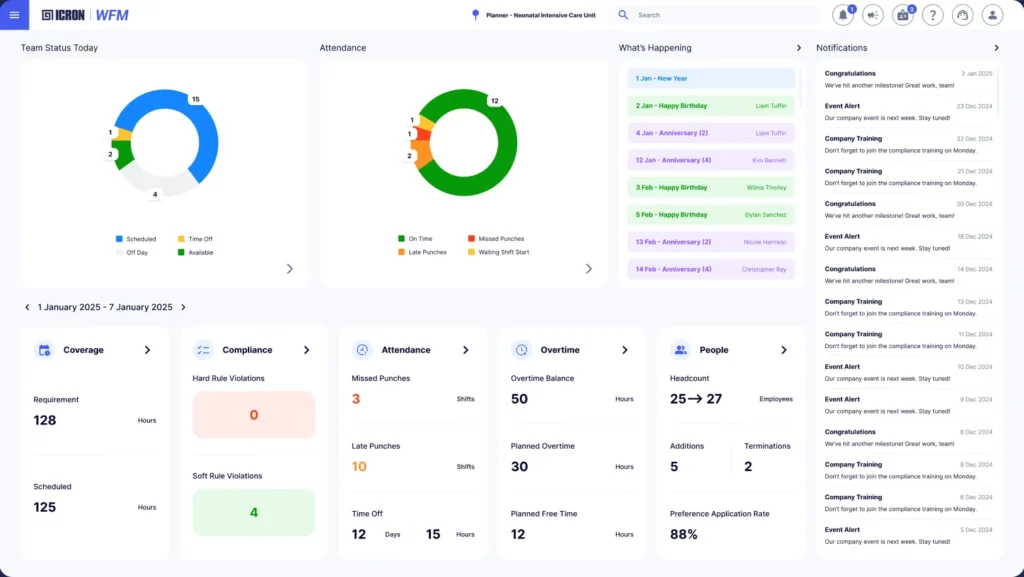Open 12 Jan Anniversary (4) Kim Bennett event

[711, 160]
